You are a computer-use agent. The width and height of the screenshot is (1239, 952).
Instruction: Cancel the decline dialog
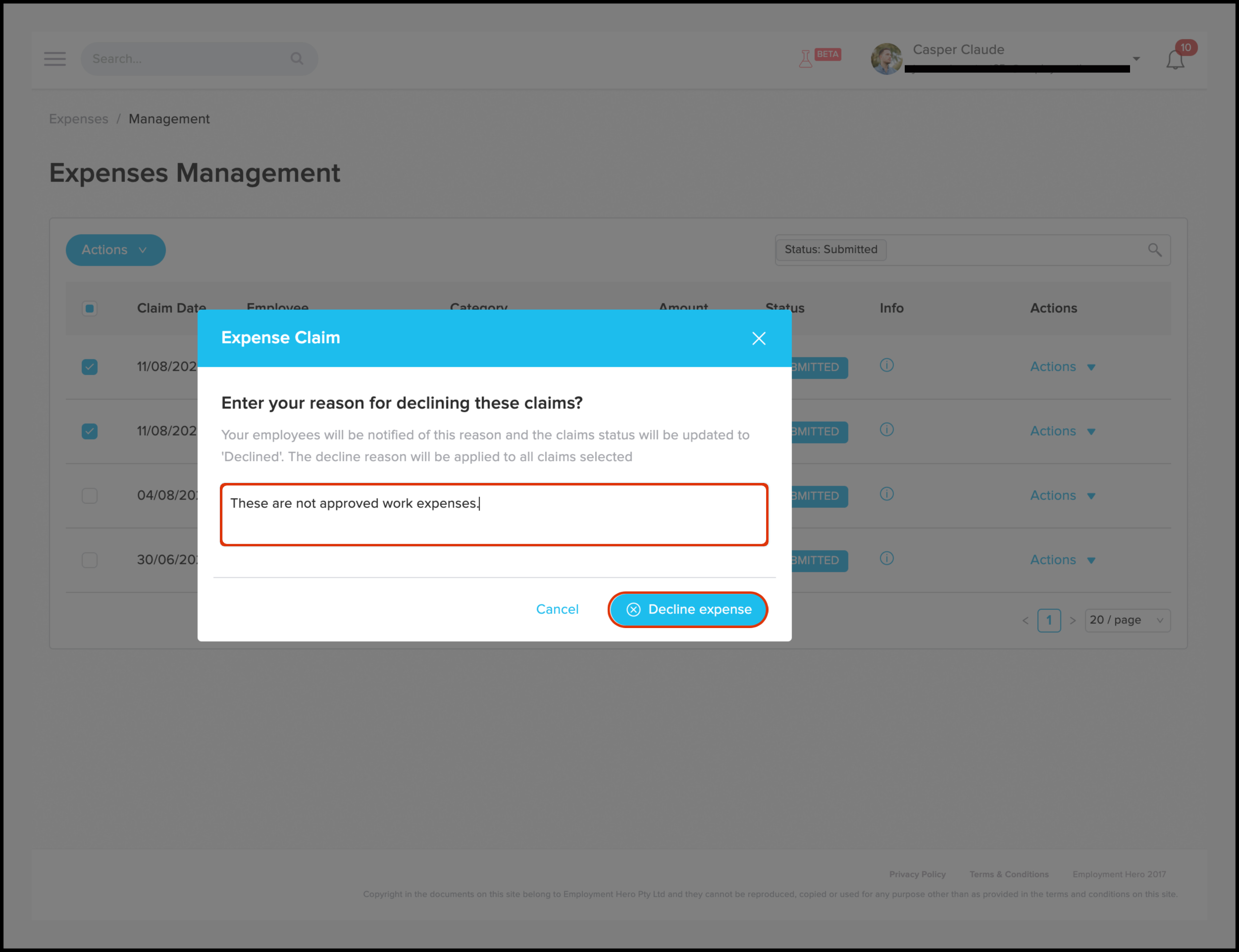point(557,609)
